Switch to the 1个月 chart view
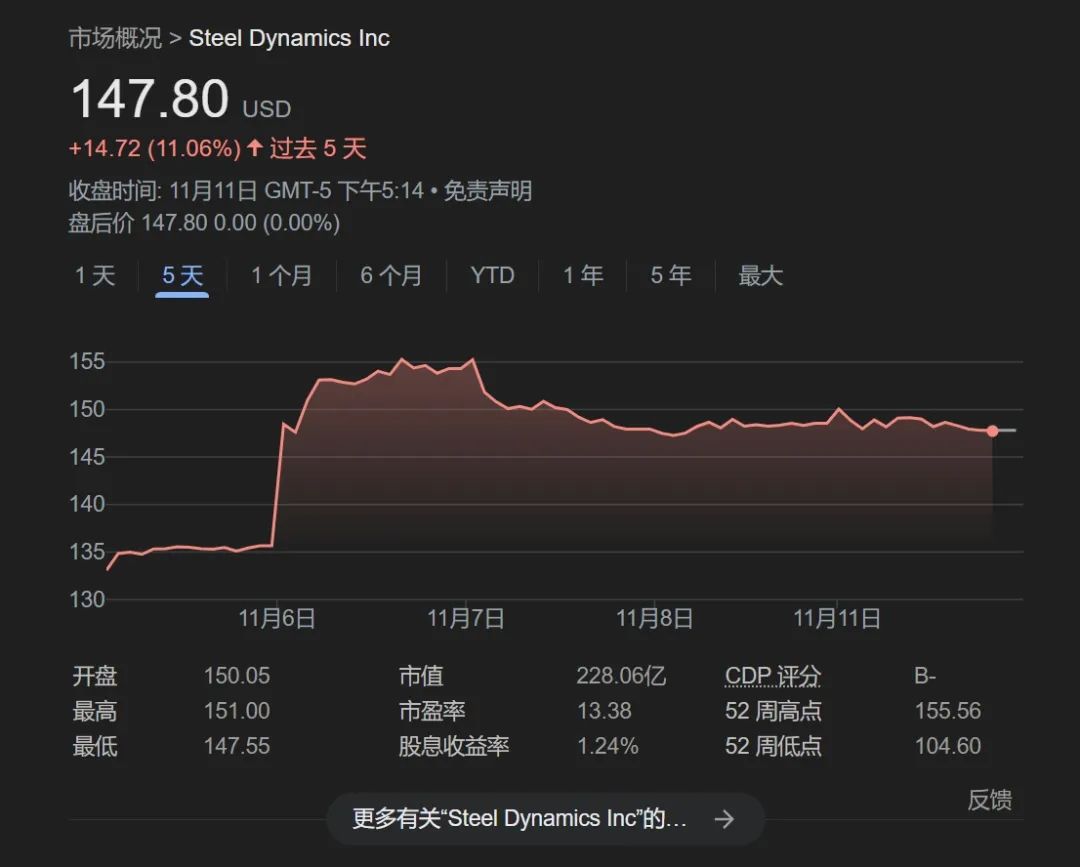Image resolution: width=1080 pixels, height=867 pixels. pyautogui.click(x=283, y=276)
